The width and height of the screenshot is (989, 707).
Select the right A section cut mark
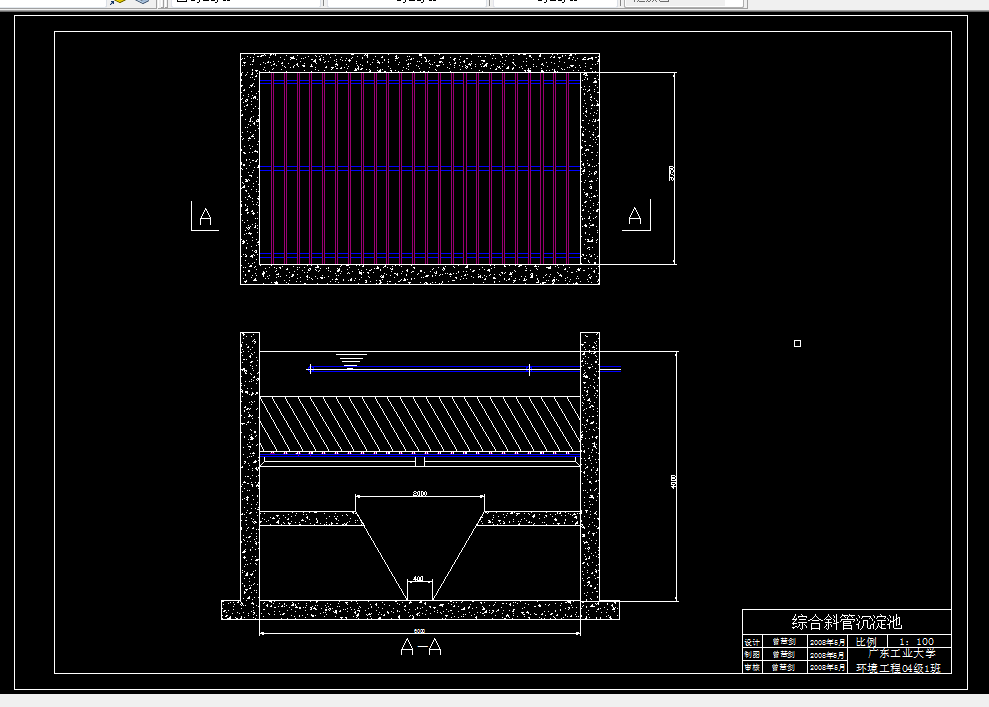636,216
